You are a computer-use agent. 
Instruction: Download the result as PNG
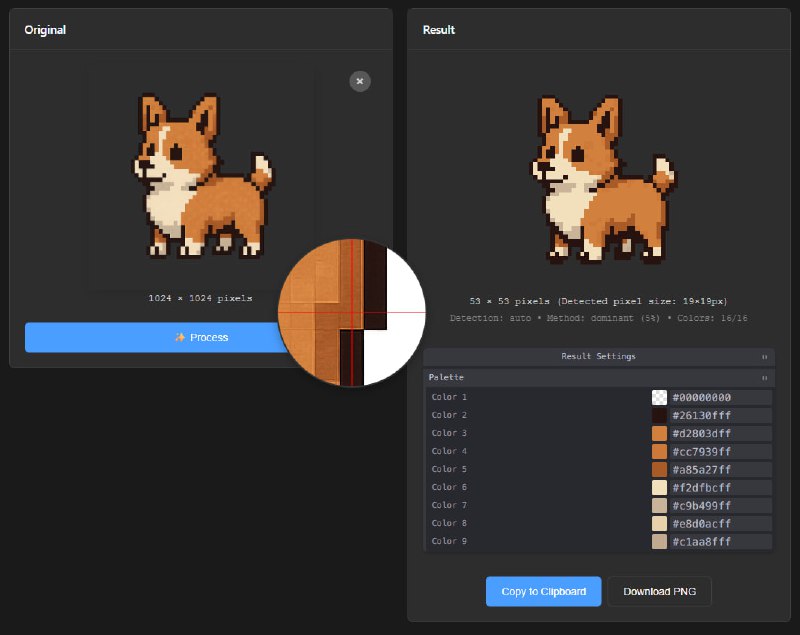coord(659,591)
